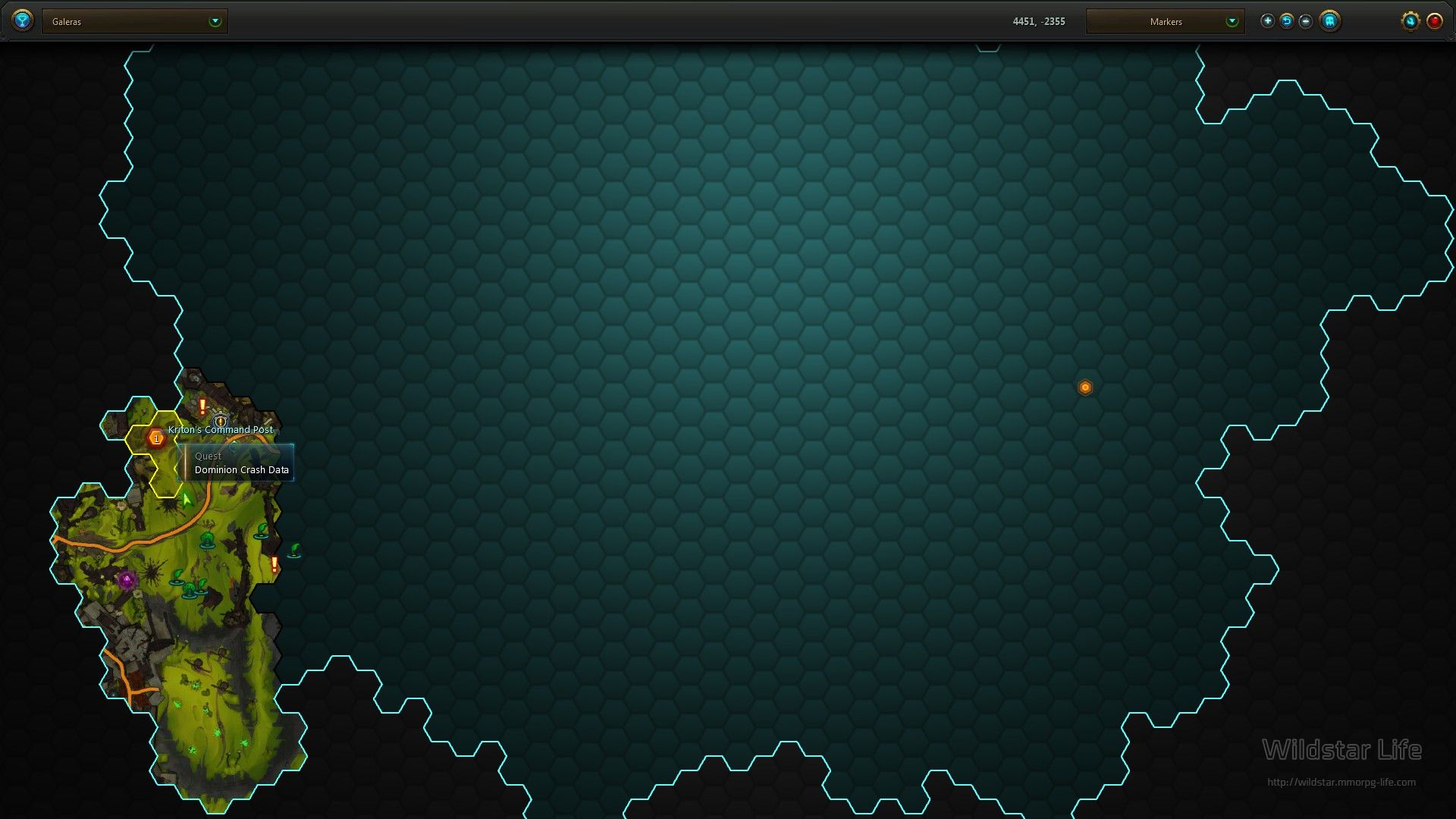This screenshot has width=1456, height=819.
Task: Select exclamation quest marker near command post
Action: (x=202, y=407)
